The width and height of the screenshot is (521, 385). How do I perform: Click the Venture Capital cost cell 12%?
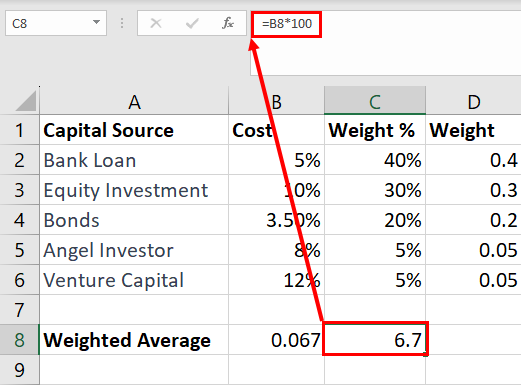[276, 280]
